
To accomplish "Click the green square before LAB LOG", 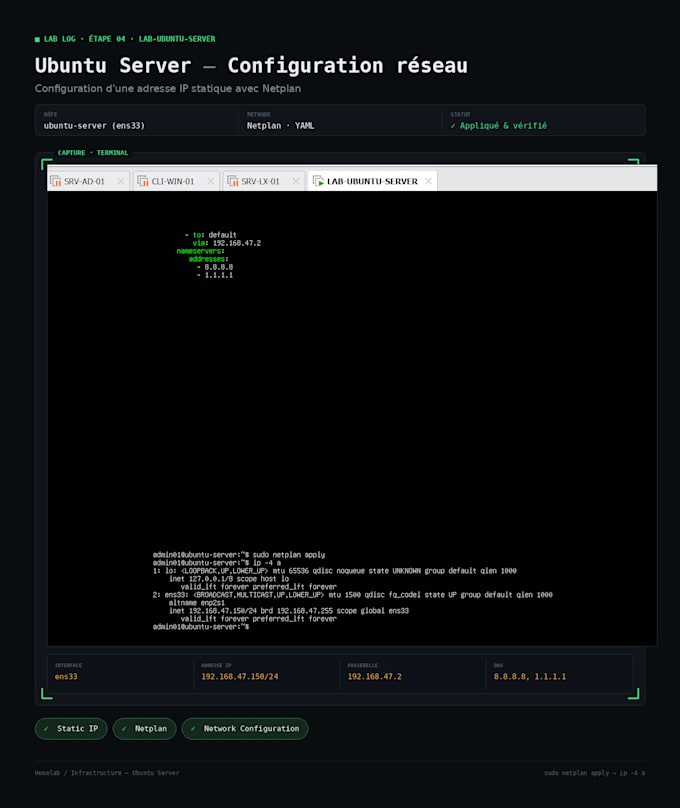I will 37,39.
